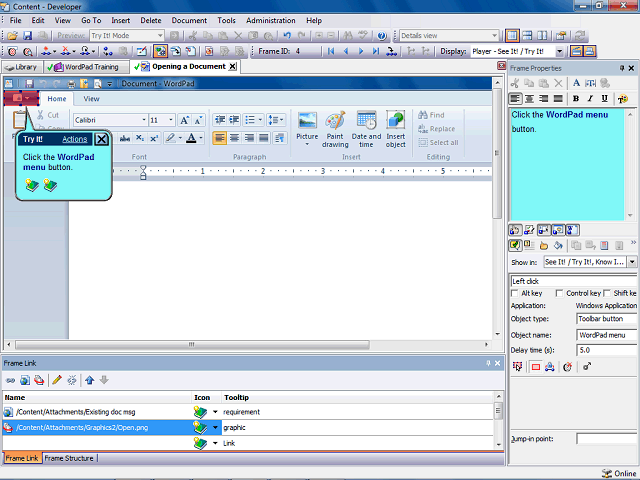Click Replace in WordPad Editing group

pos(436,129)
